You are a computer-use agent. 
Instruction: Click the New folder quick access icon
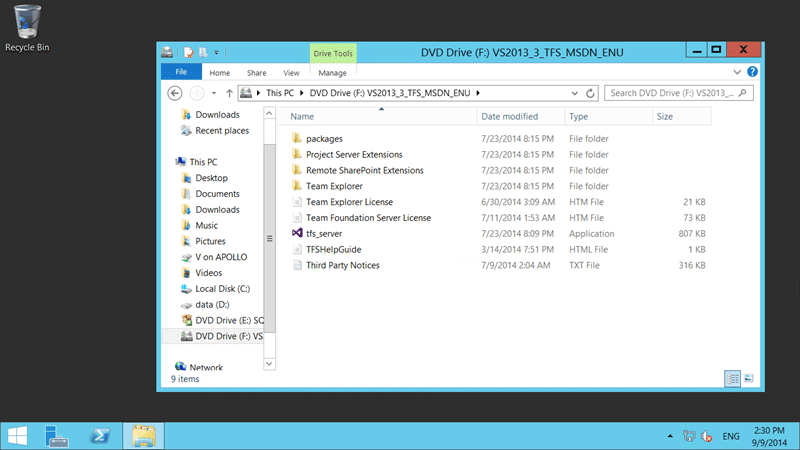click(203, 52)
